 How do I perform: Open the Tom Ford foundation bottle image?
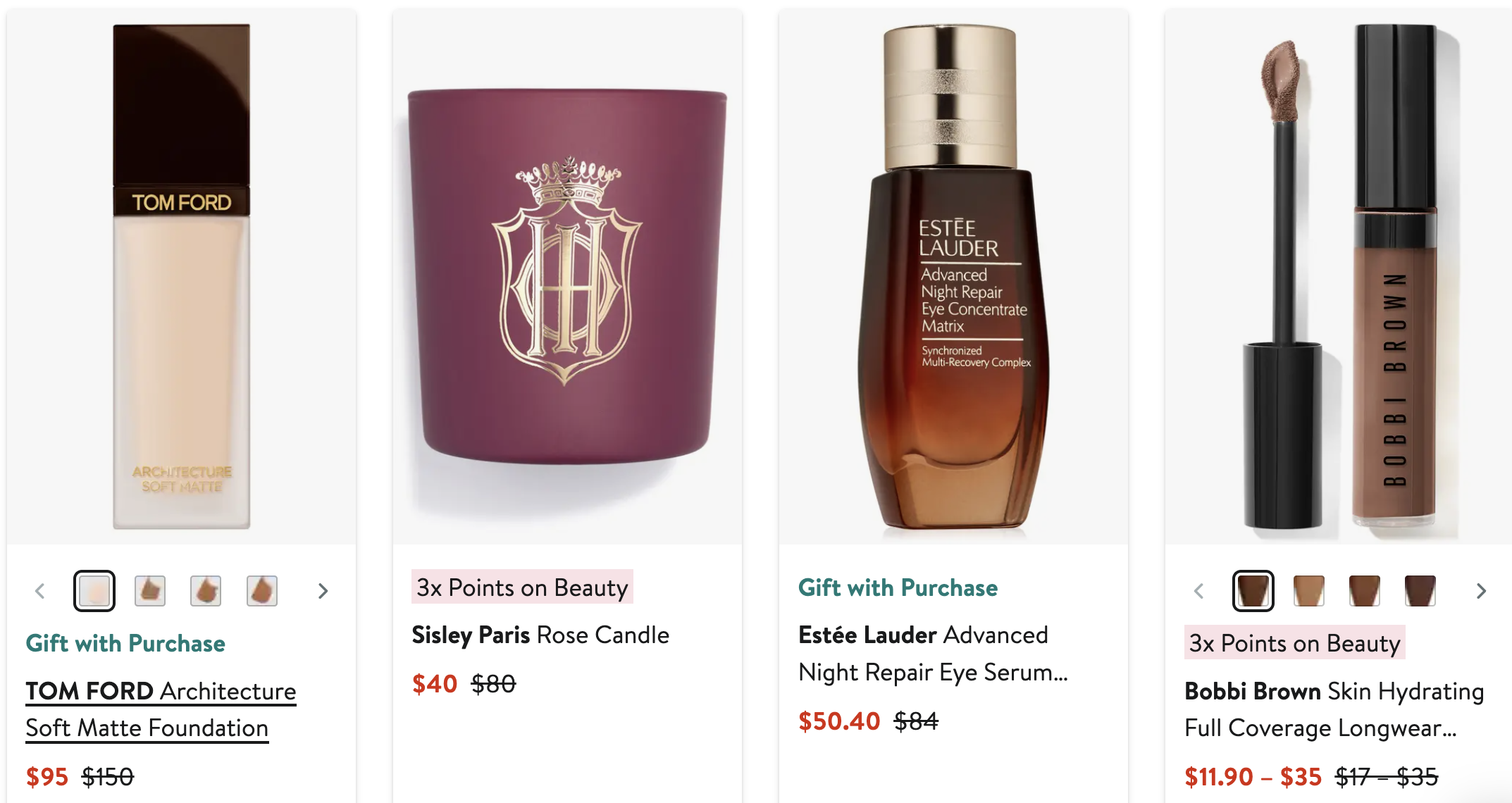(182, 277)
